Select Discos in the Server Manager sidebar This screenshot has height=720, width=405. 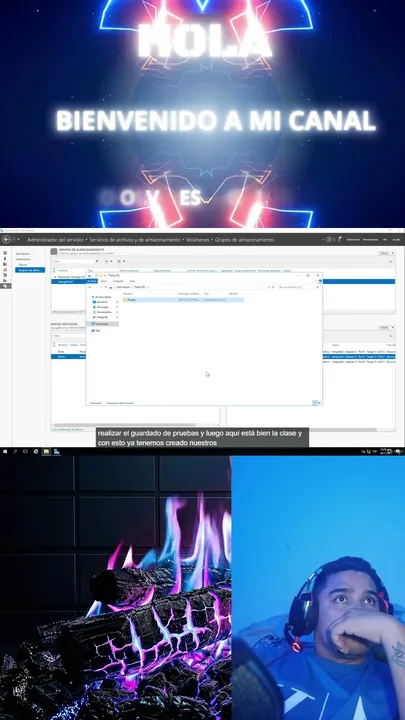tap(22, 264)
